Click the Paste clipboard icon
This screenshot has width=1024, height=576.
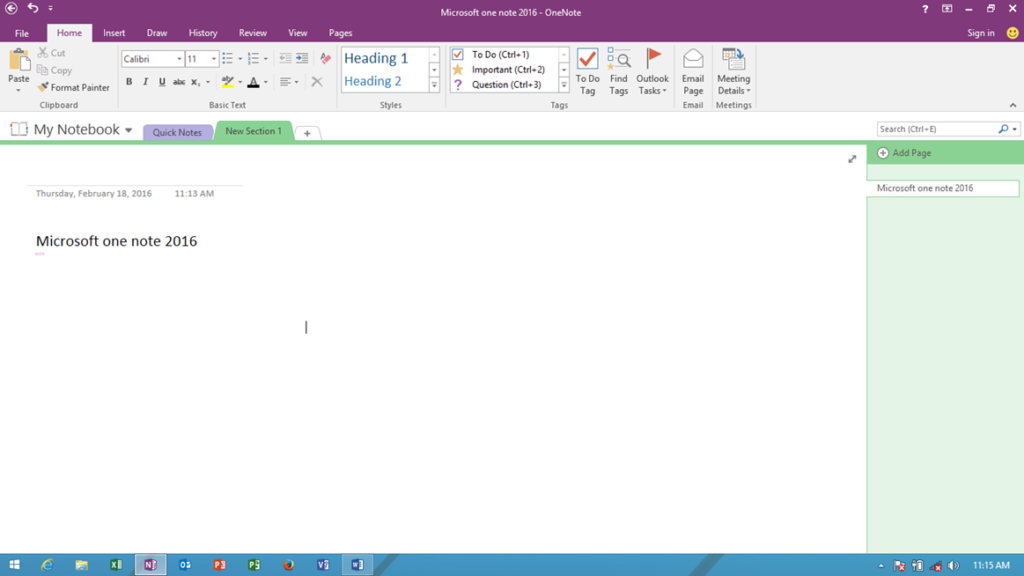(x=19, y=60)
